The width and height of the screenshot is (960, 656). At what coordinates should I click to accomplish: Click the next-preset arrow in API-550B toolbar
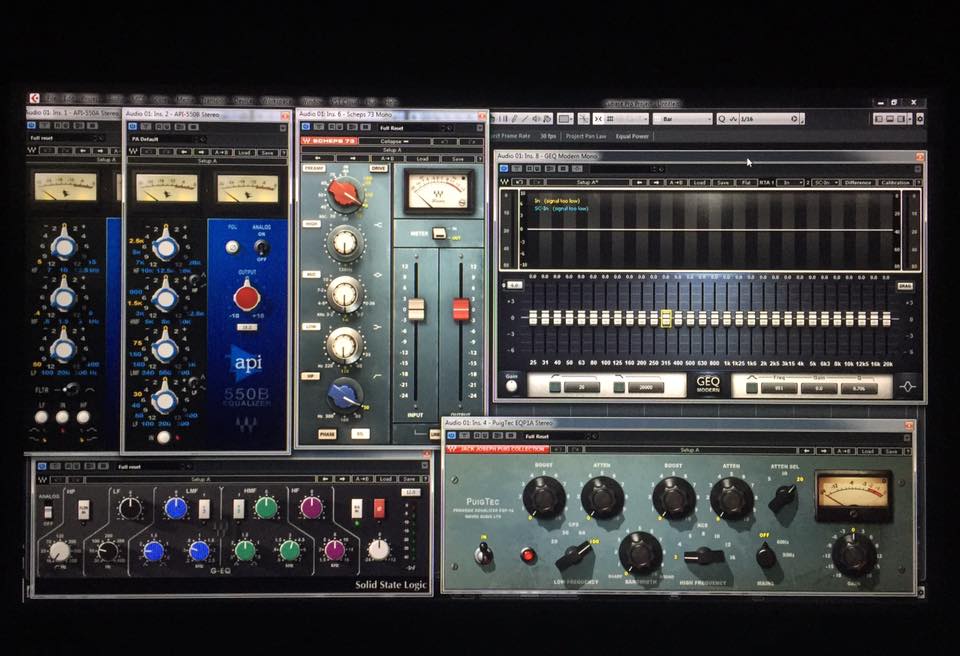pyautogui.click(x=200, y=152)
